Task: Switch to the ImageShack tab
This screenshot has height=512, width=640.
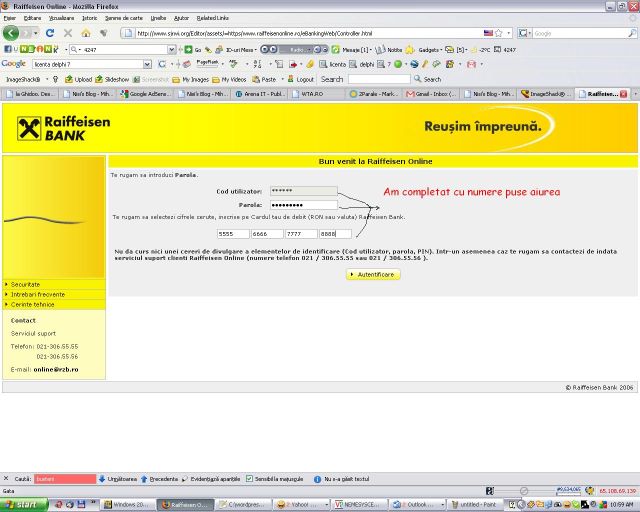Action: tap(545, 94)
